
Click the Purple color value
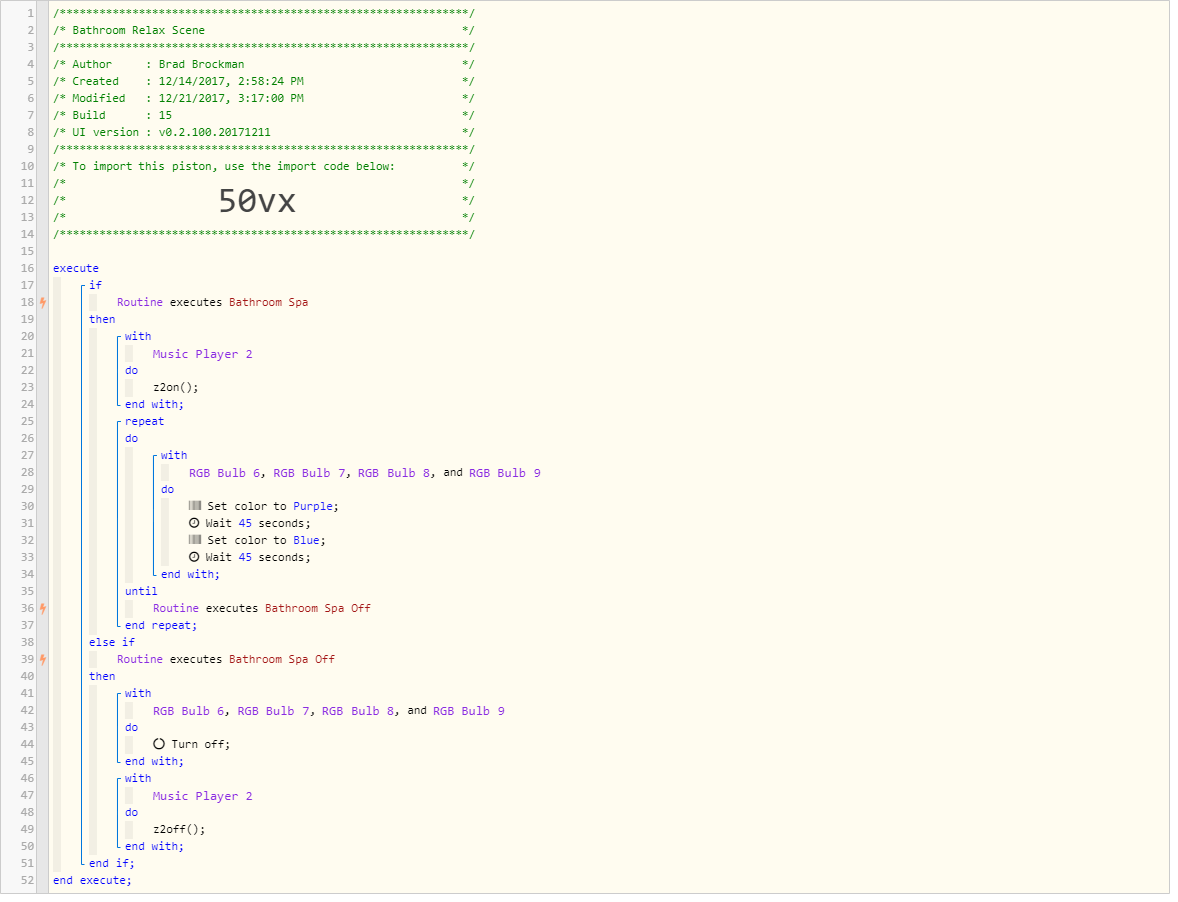[313, 506]
